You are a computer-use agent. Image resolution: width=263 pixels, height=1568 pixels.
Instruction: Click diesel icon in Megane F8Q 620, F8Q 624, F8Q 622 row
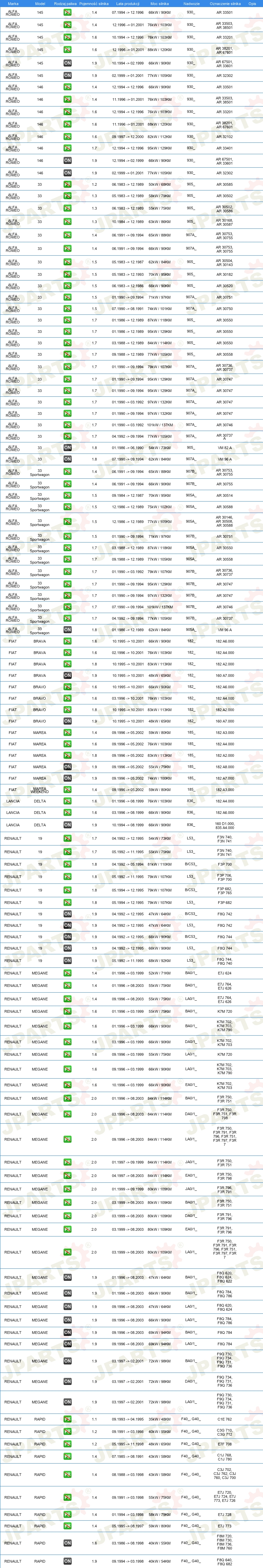[x=68, y=1277]
